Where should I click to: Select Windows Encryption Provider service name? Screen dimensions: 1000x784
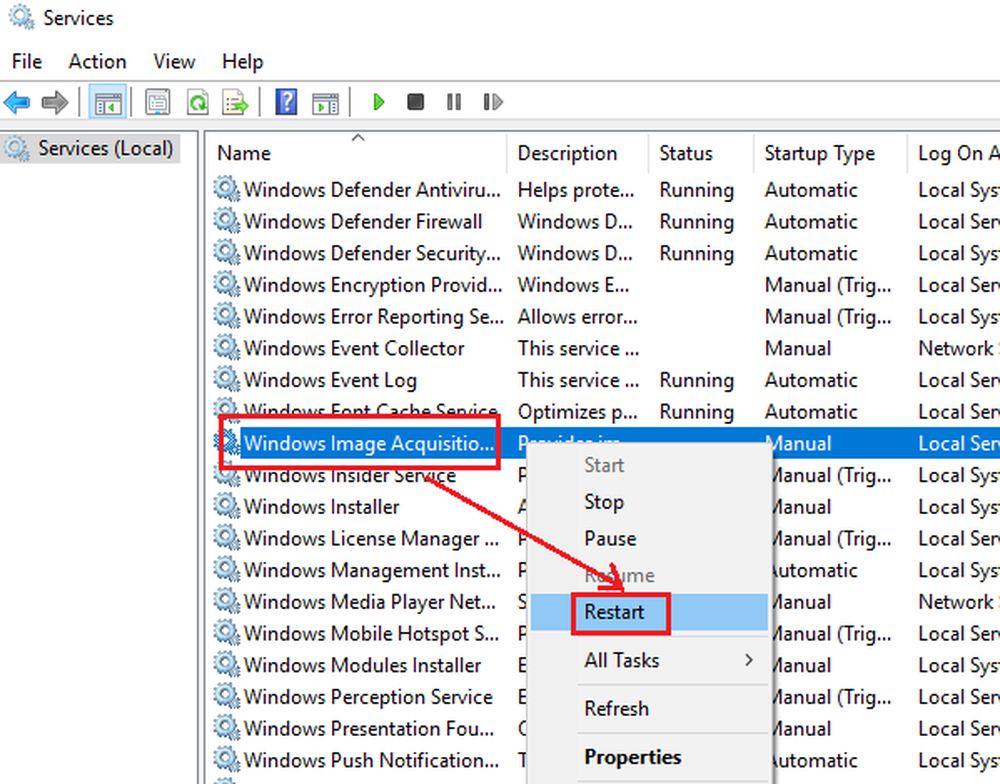point(372,285)
